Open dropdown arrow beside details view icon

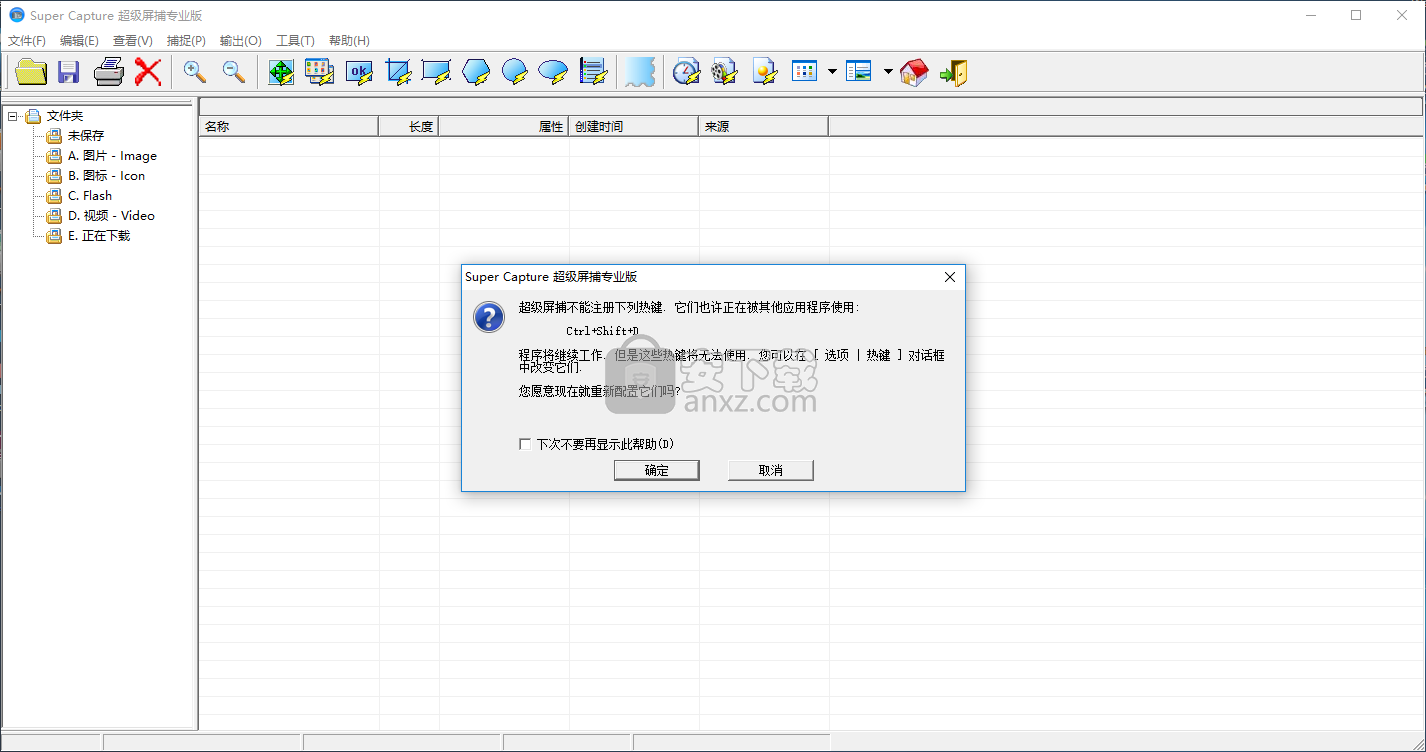[x=888, y=72]
